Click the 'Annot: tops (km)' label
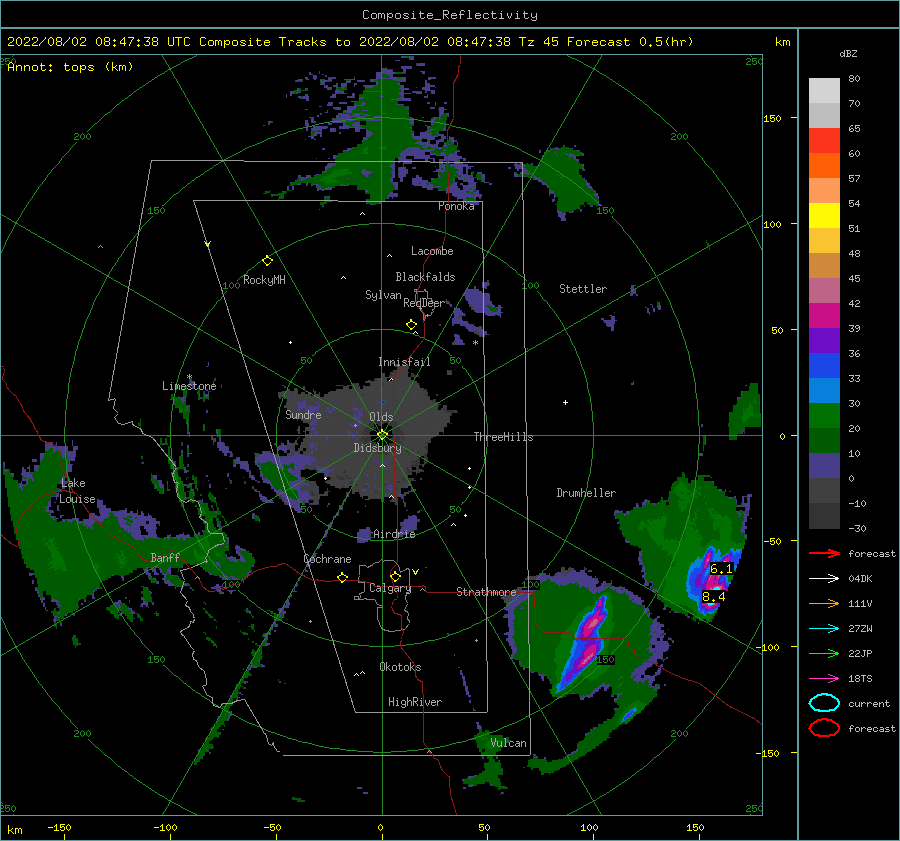The height and width of the screenshot is (841, 900). click(70, 67)
